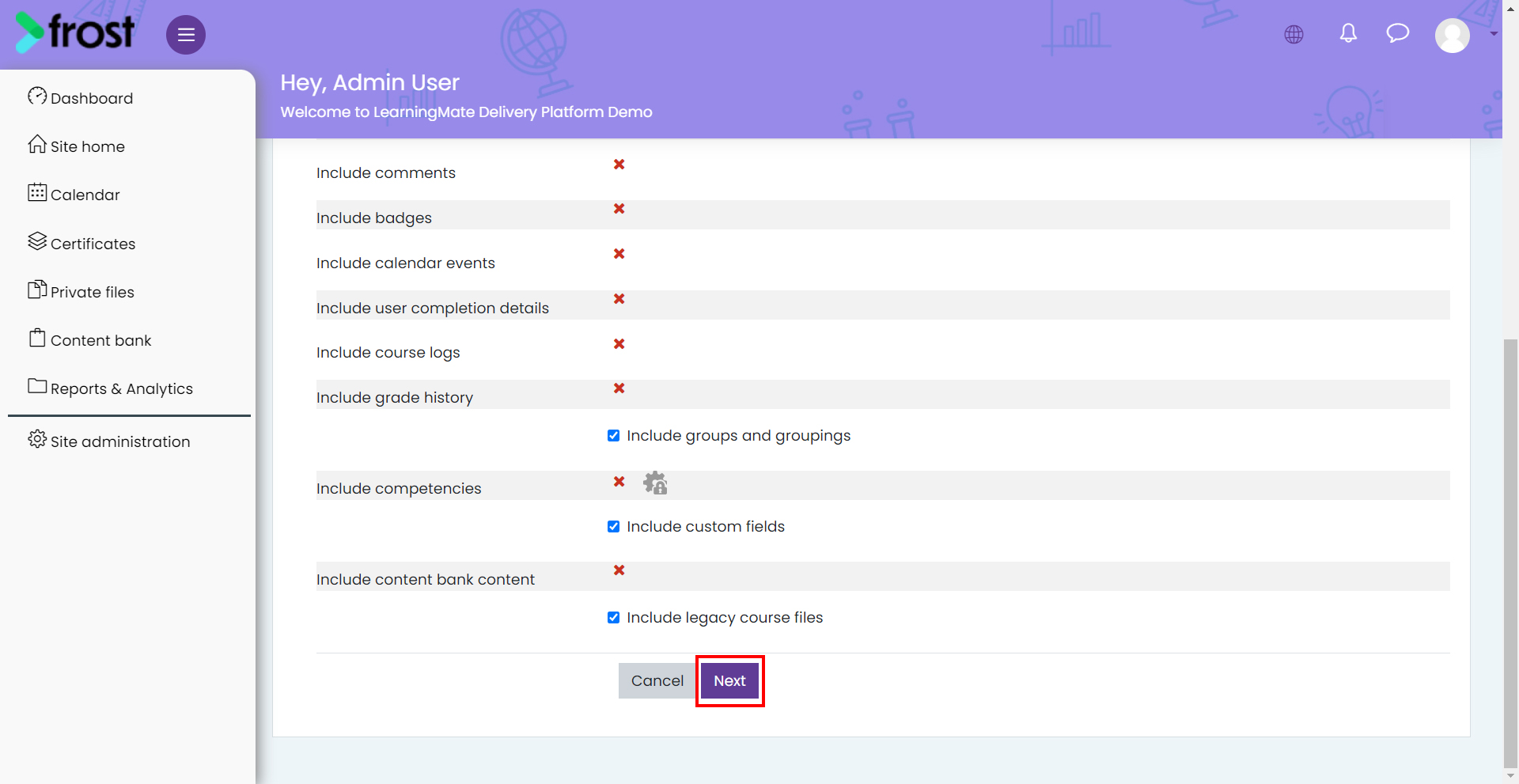The width and height of the screenshot is (1519, 784).
Task: Click the user avatar picture
Action: click(x=1453, y=36)
